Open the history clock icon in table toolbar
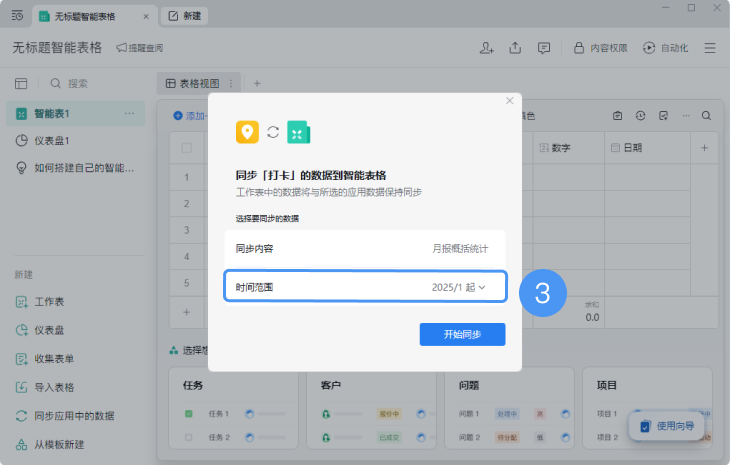 click(x=641, y=115)
